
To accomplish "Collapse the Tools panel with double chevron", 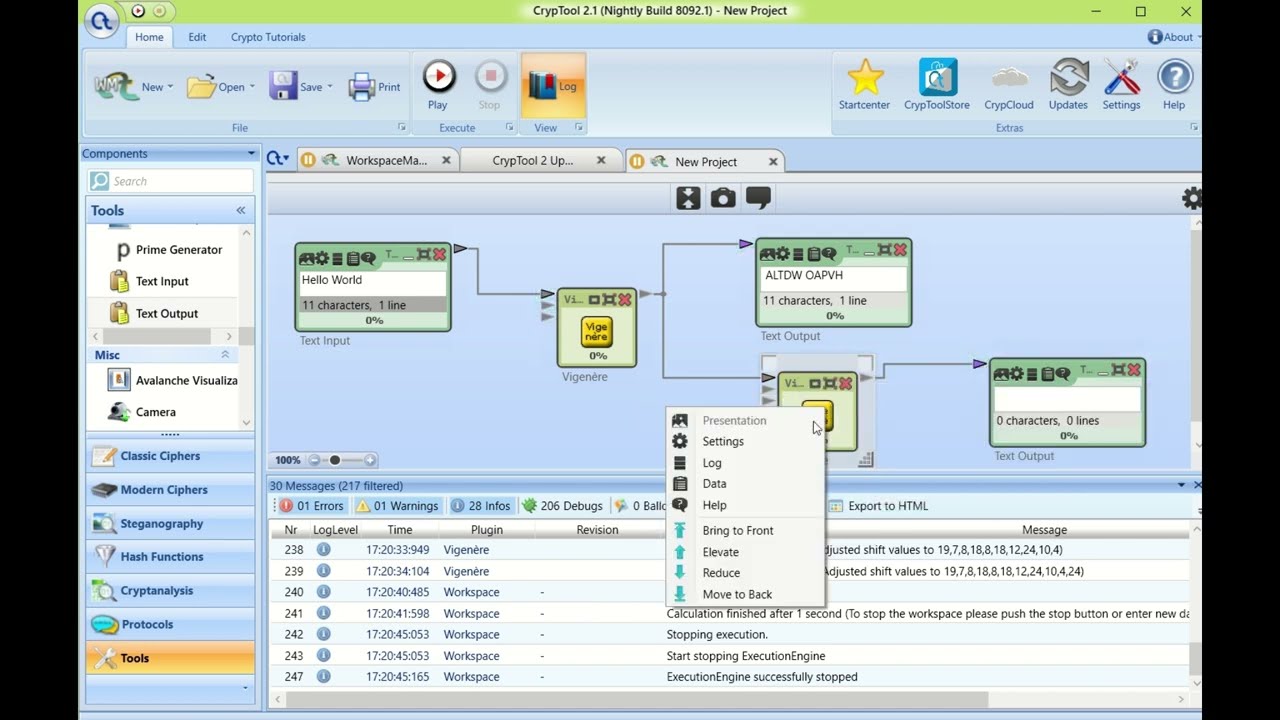I will coord(240,210).
